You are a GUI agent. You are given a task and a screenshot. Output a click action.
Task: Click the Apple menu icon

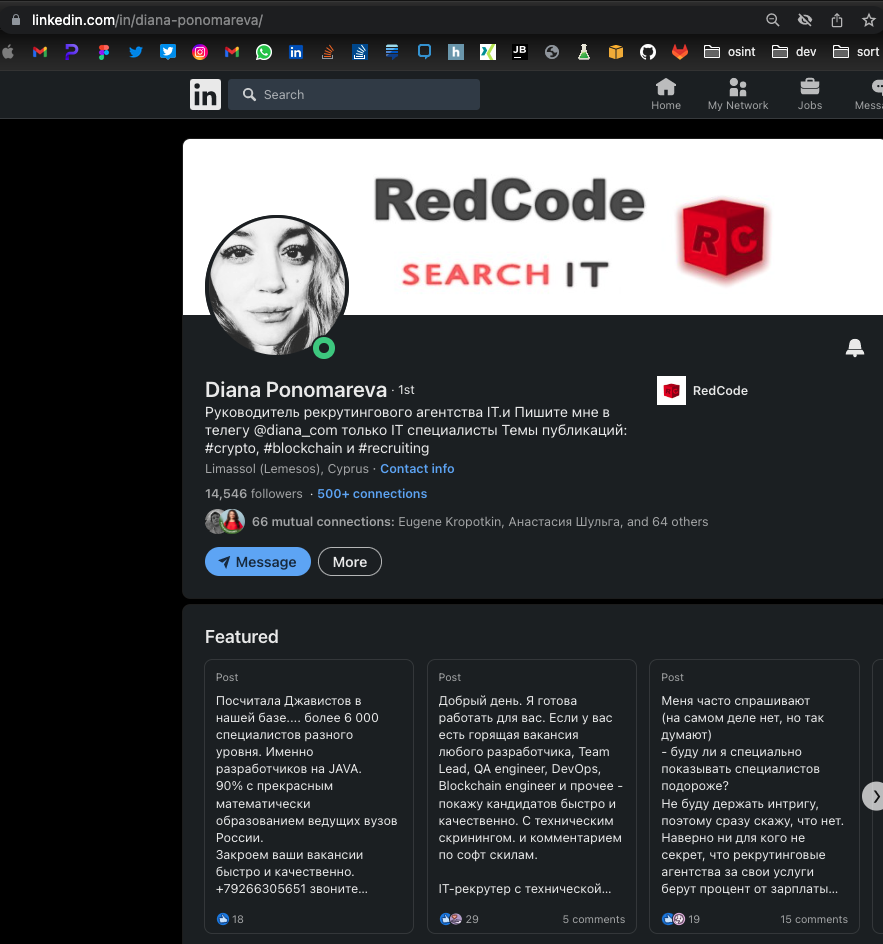[8, 52]
